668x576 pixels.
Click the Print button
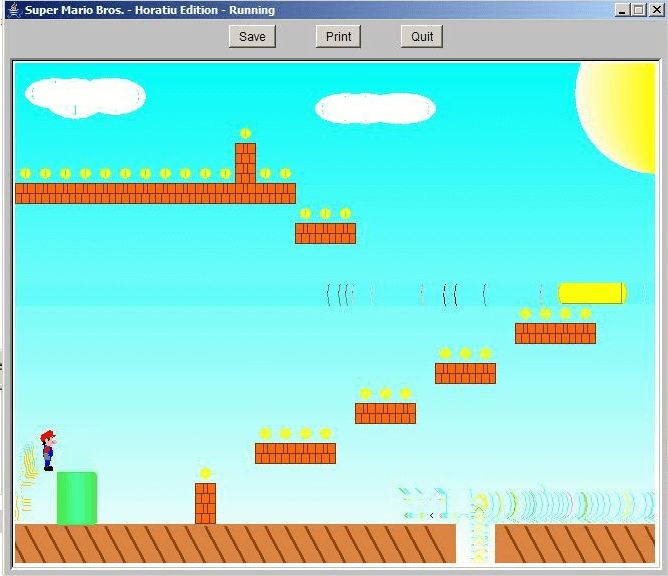(x=338, y=37)
